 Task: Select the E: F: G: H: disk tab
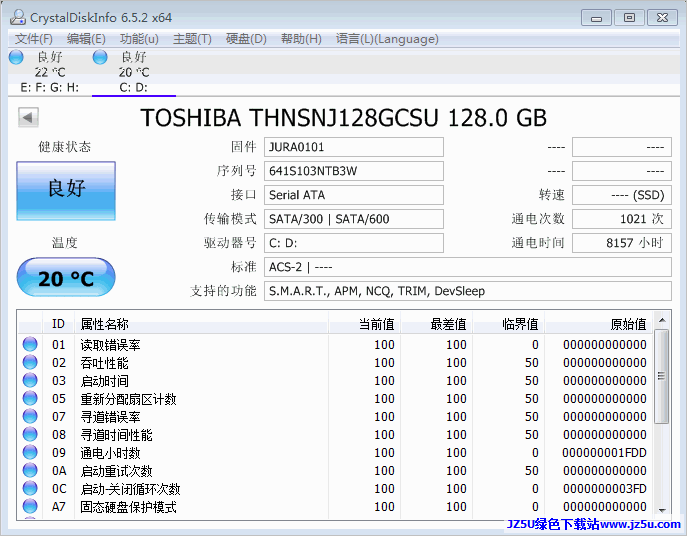(x=49, y=72)
